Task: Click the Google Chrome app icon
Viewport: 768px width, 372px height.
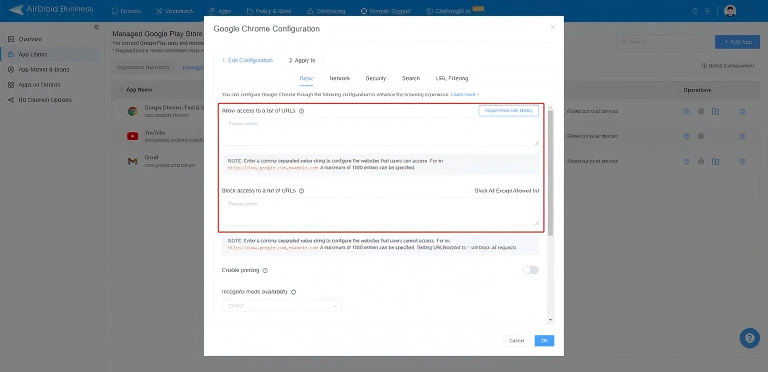Action: (132, 111)
